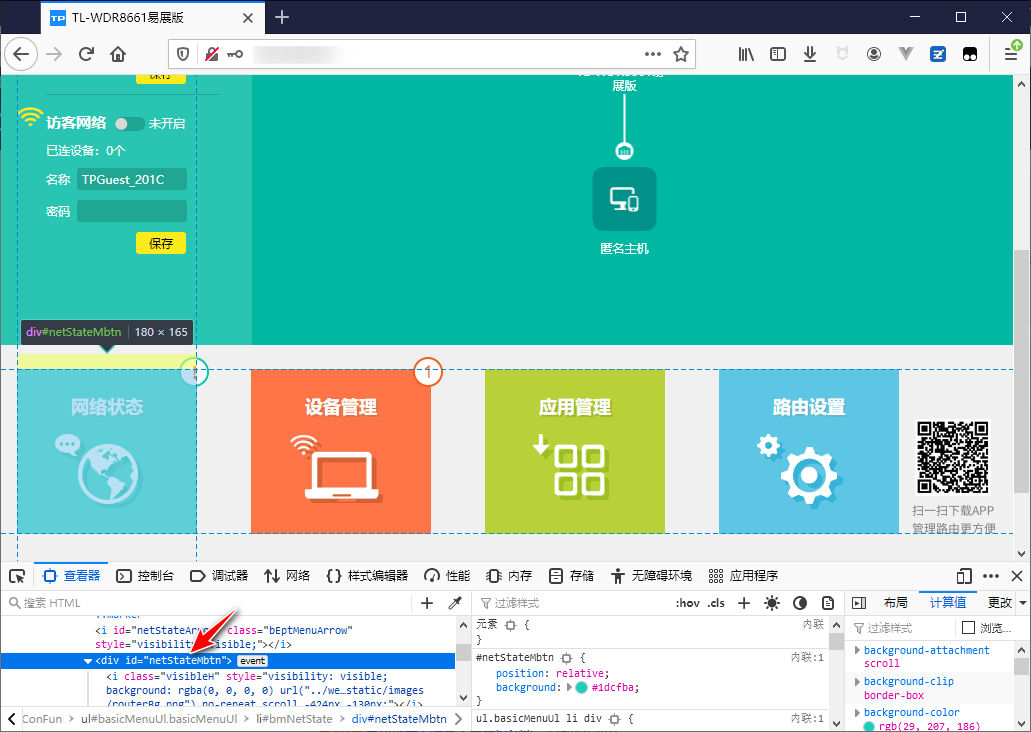Screen dimensions: 1031x732
Task: Switch to the 布局 layout tab
Action: point(896,603)
